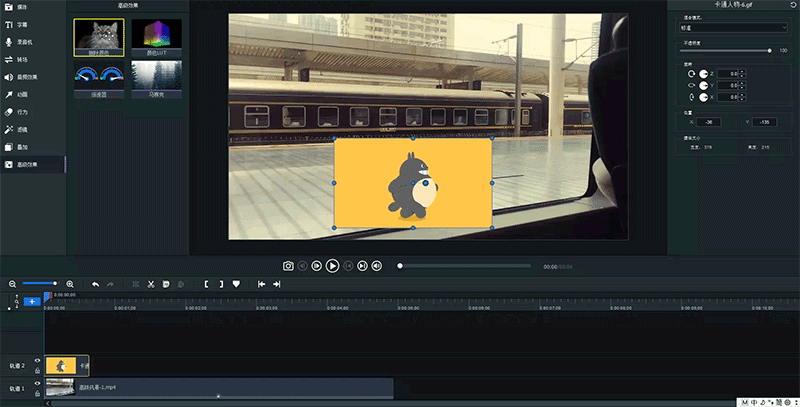The height and width of the screenshot is (407, 800).
Task: Add a marker with the shield-shaped icon
Action: click(236, 284)
